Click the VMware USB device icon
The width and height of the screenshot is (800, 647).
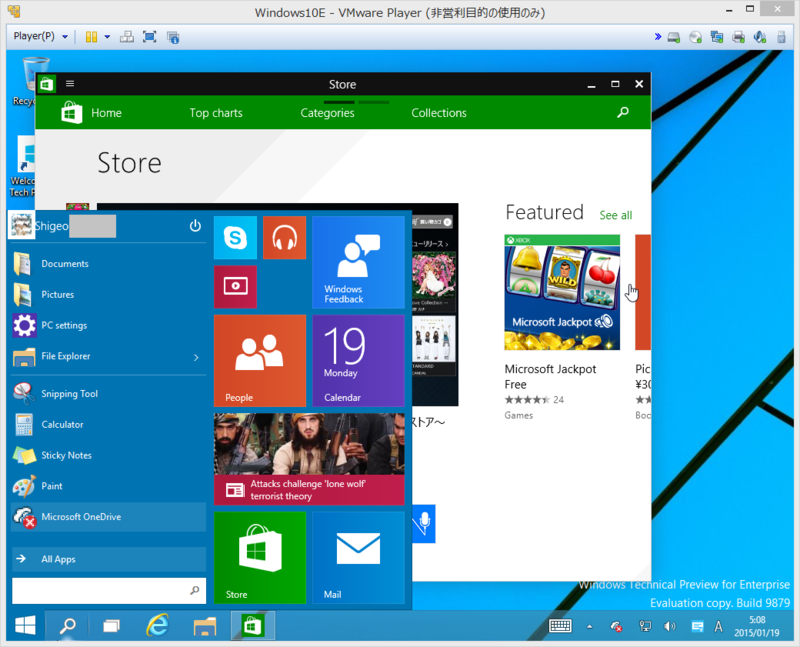coord(781,37)
